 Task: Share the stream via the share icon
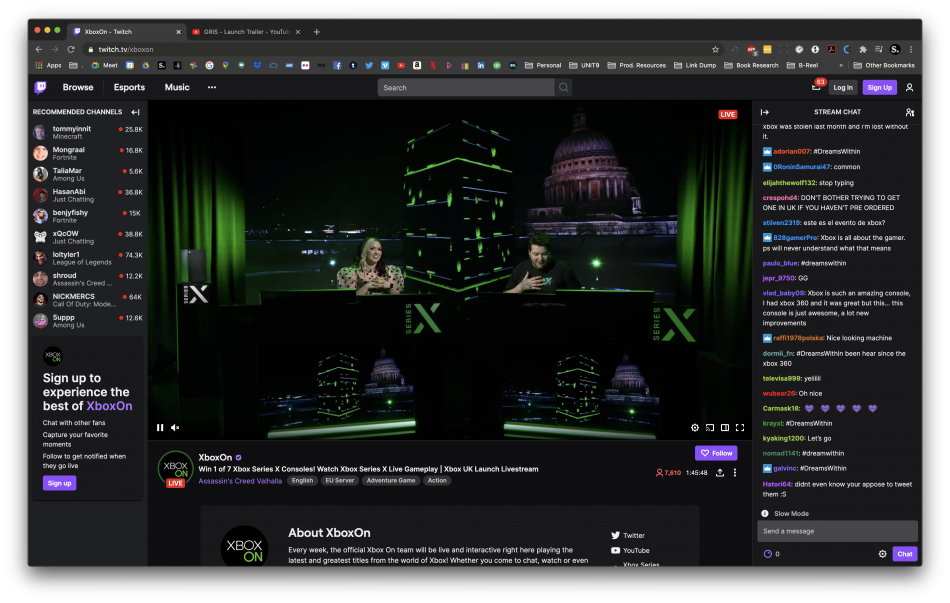[x=720, y=473]
